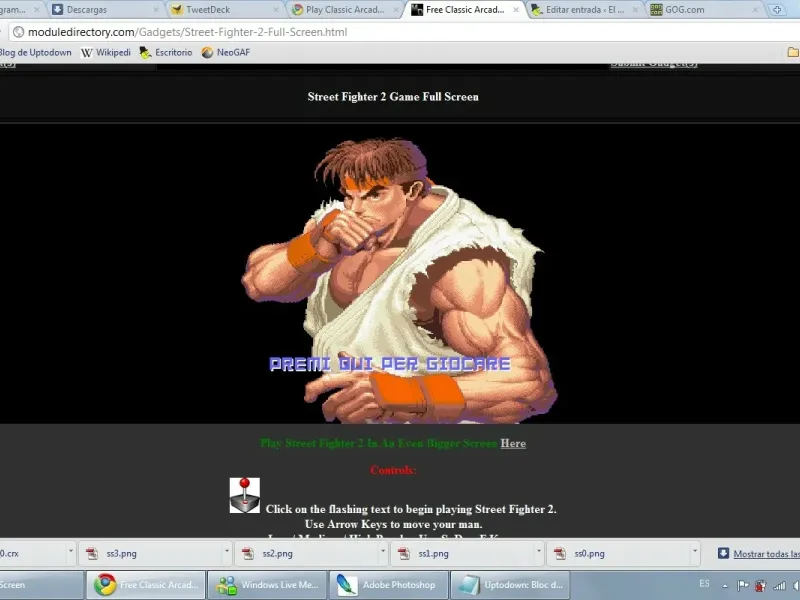Click the Use Arrow Keys to move text
800x600 pixels.
tap(393, 524)
